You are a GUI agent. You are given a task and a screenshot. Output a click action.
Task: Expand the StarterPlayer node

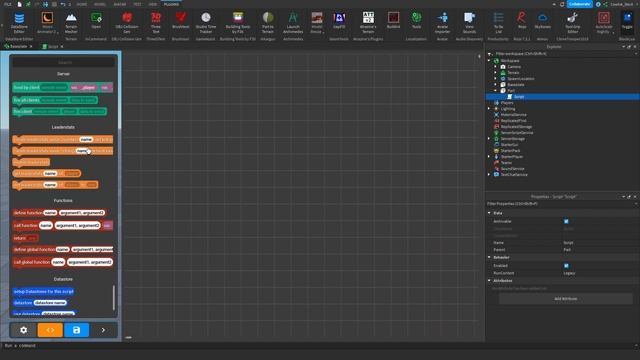[489, 157]
